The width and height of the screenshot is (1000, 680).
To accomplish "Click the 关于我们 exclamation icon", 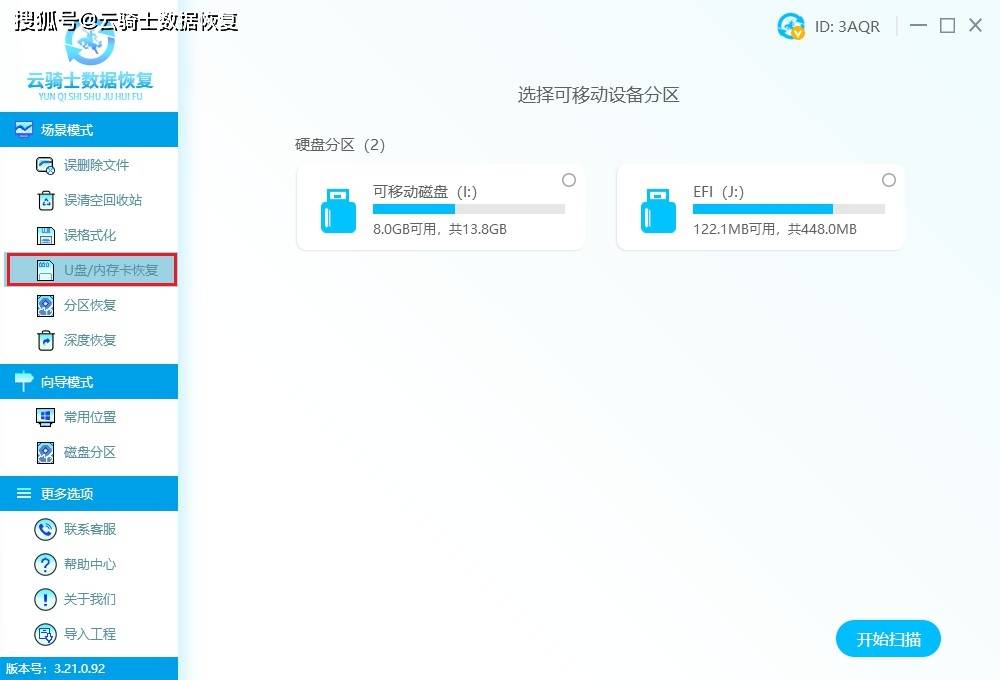I will 45,600.
